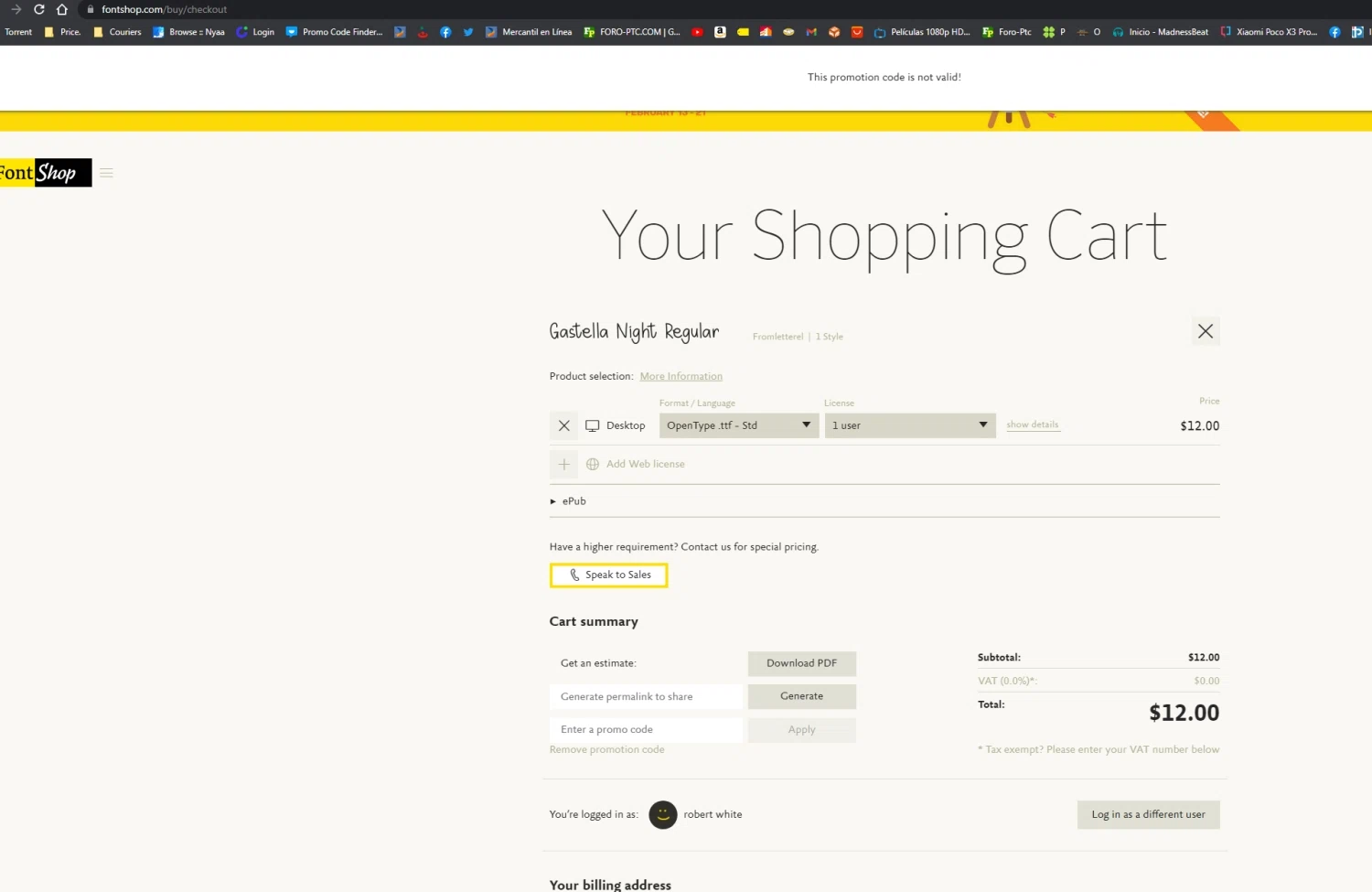The image size is (1372, 892).
Task: Open the green clover P bookmark
Action: coord(1055,32)
